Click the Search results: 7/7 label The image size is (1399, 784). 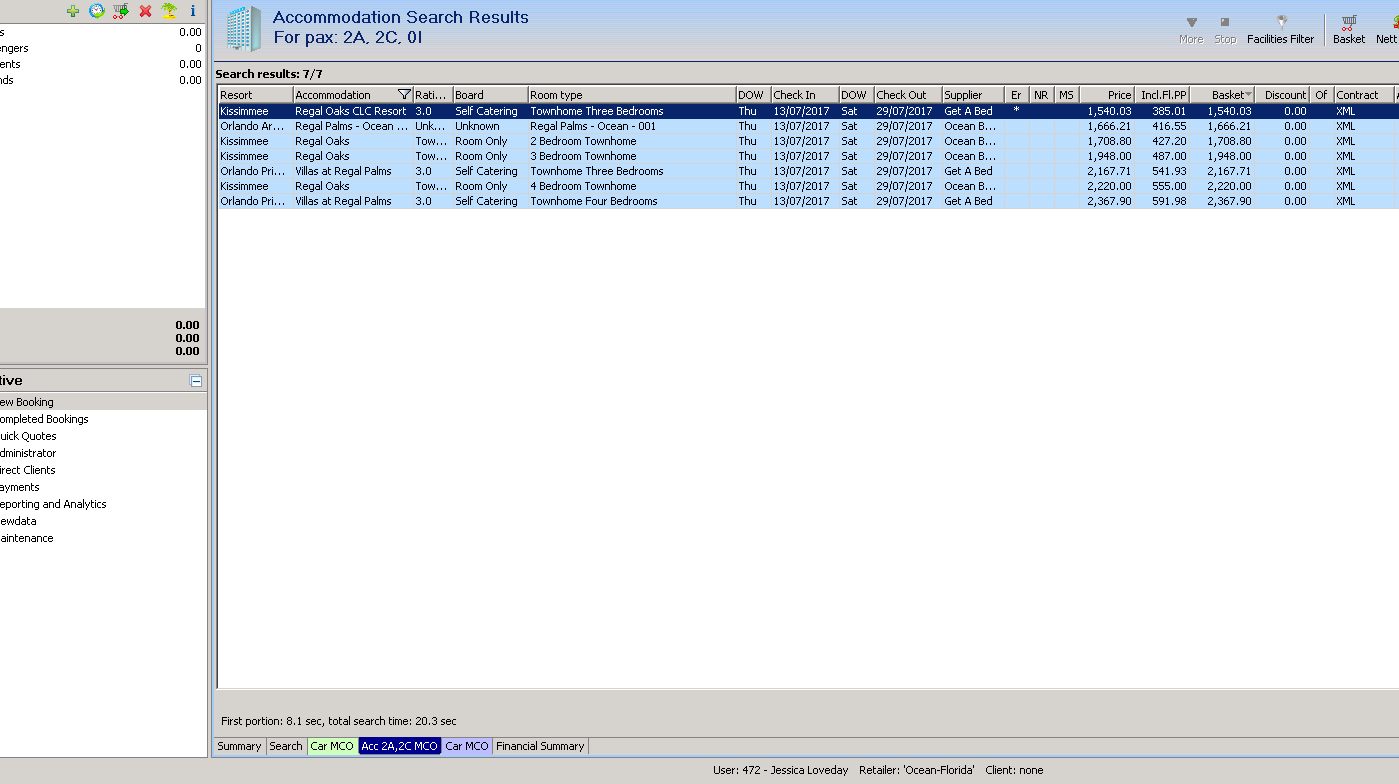click(x=269, y=74)
